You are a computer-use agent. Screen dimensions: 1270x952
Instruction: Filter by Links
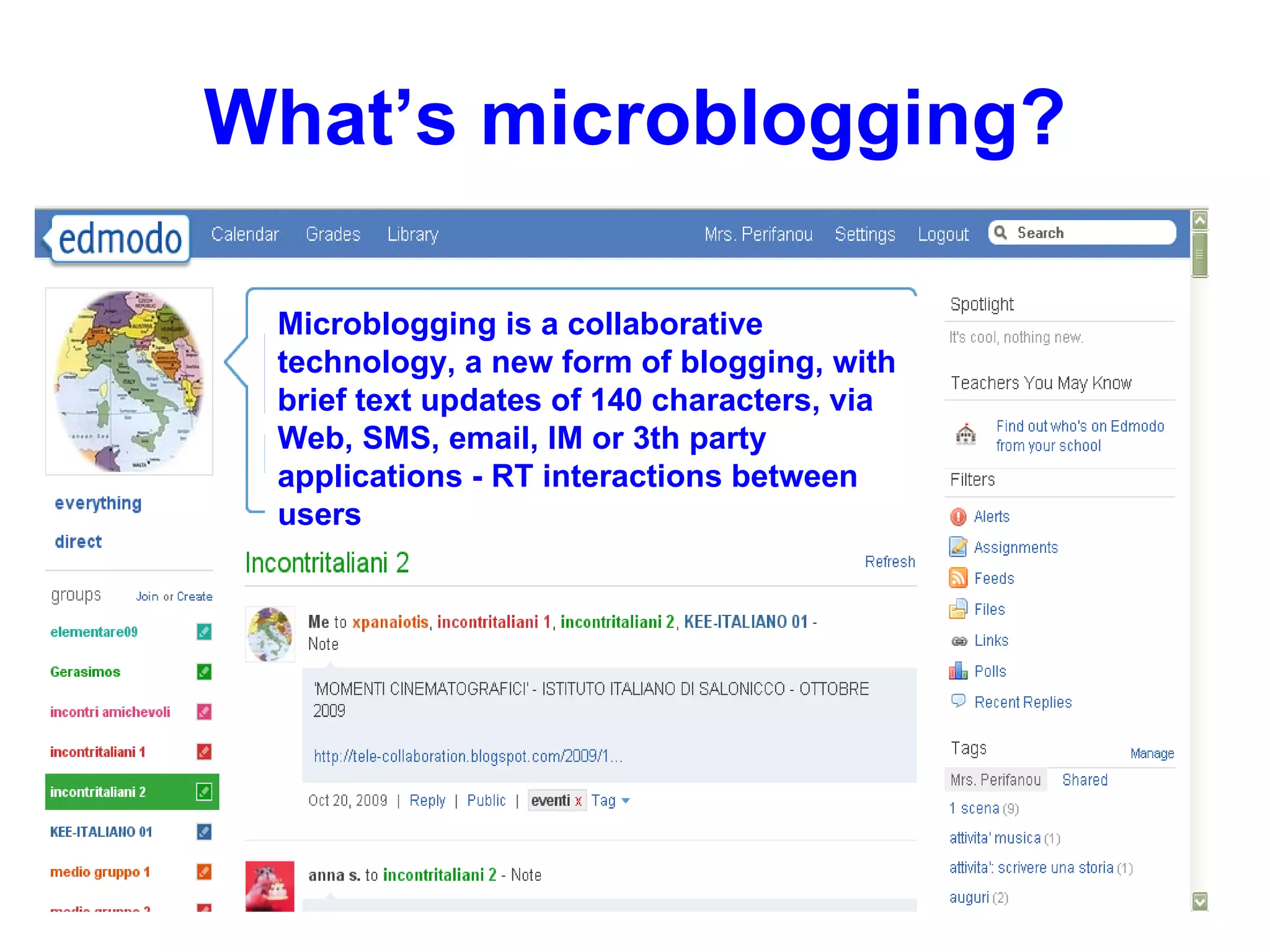coord(991,640)
